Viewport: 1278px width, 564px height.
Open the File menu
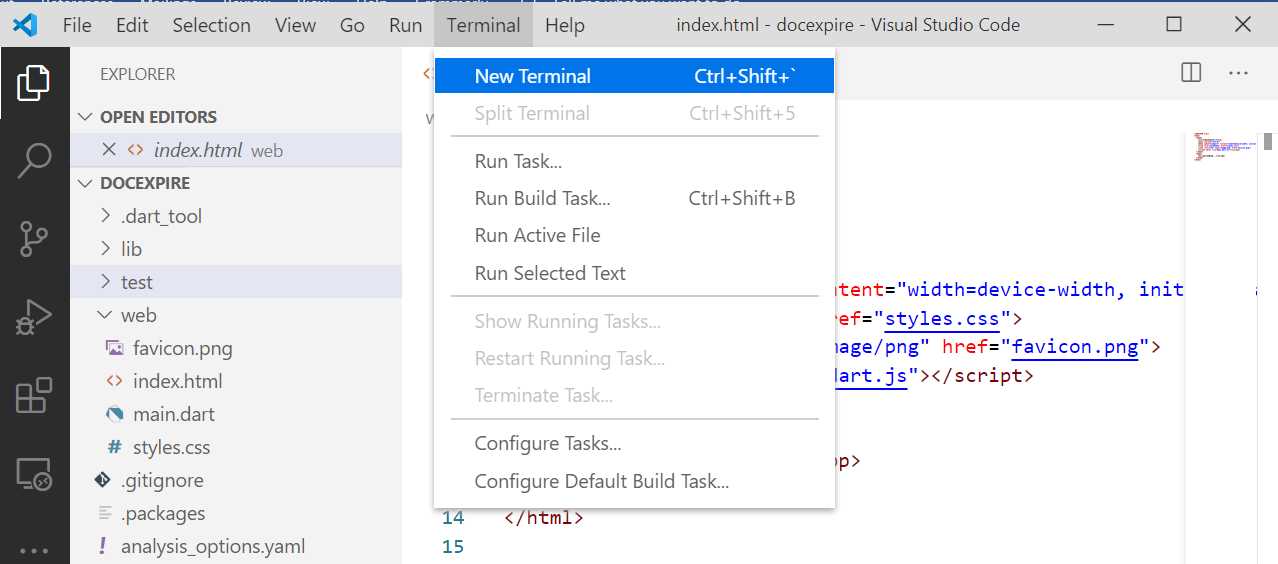[x=77, y=25]
